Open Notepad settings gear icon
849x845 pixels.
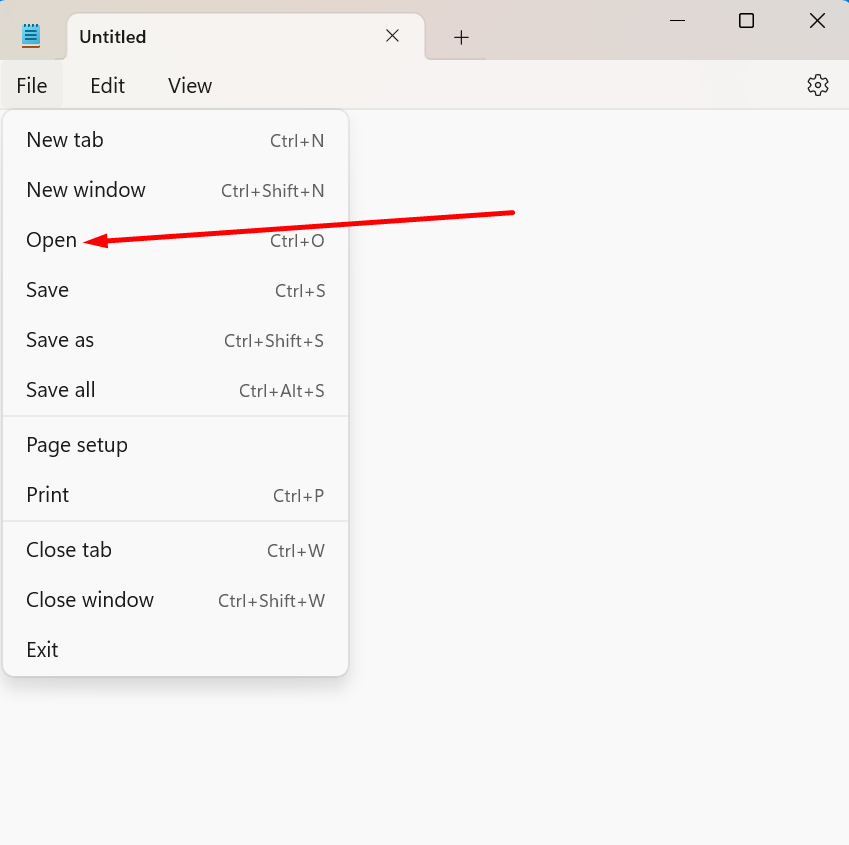pos(817,85)
